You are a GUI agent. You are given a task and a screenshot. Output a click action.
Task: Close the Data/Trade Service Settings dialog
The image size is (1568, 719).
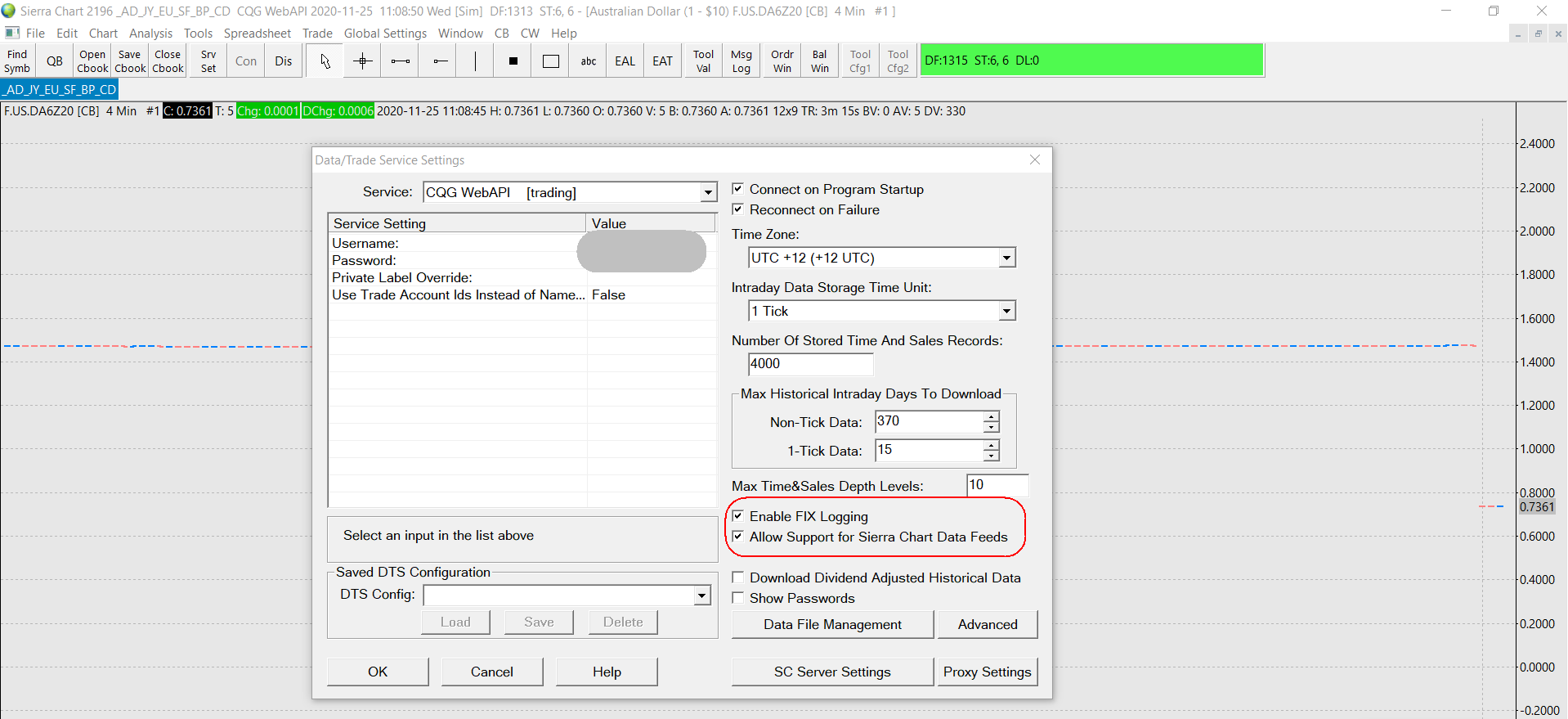pyautogui.click(x=1035, y=160)
